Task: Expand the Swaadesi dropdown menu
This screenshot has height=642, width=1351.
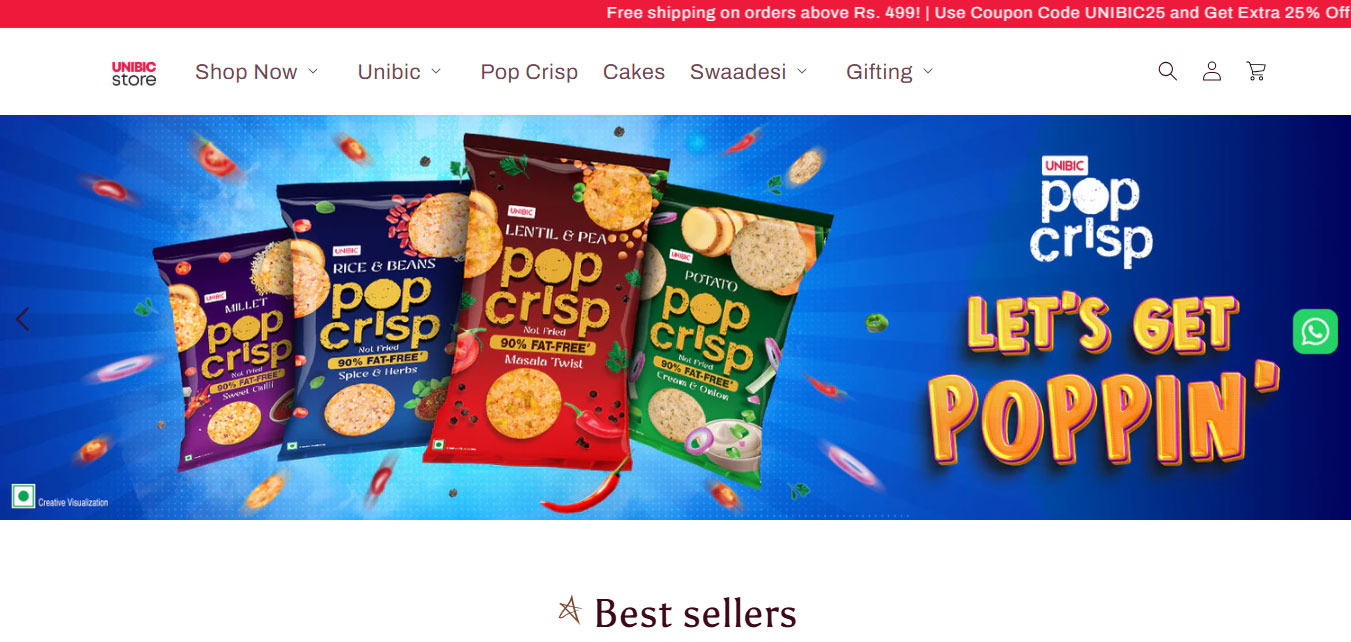Action: 748,72
